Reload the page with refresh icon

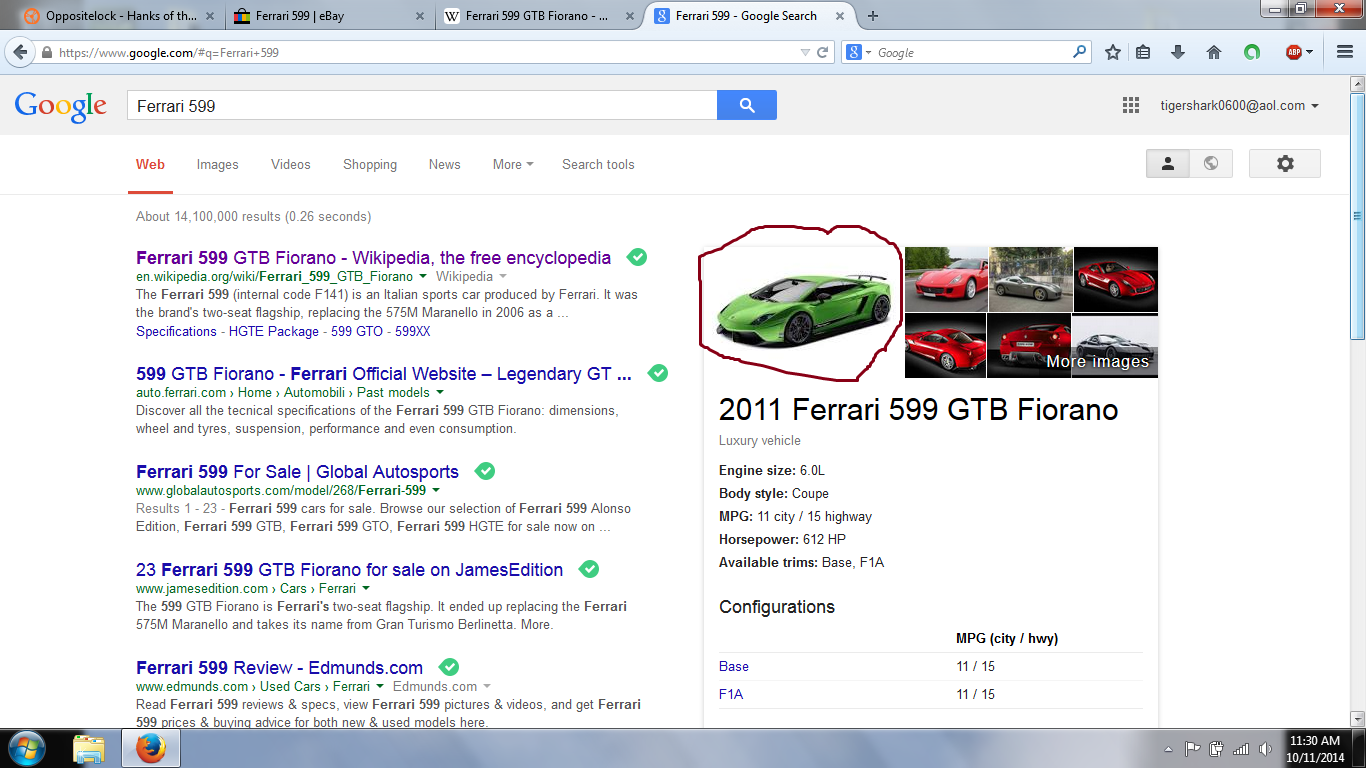click(x=823, y=52)
